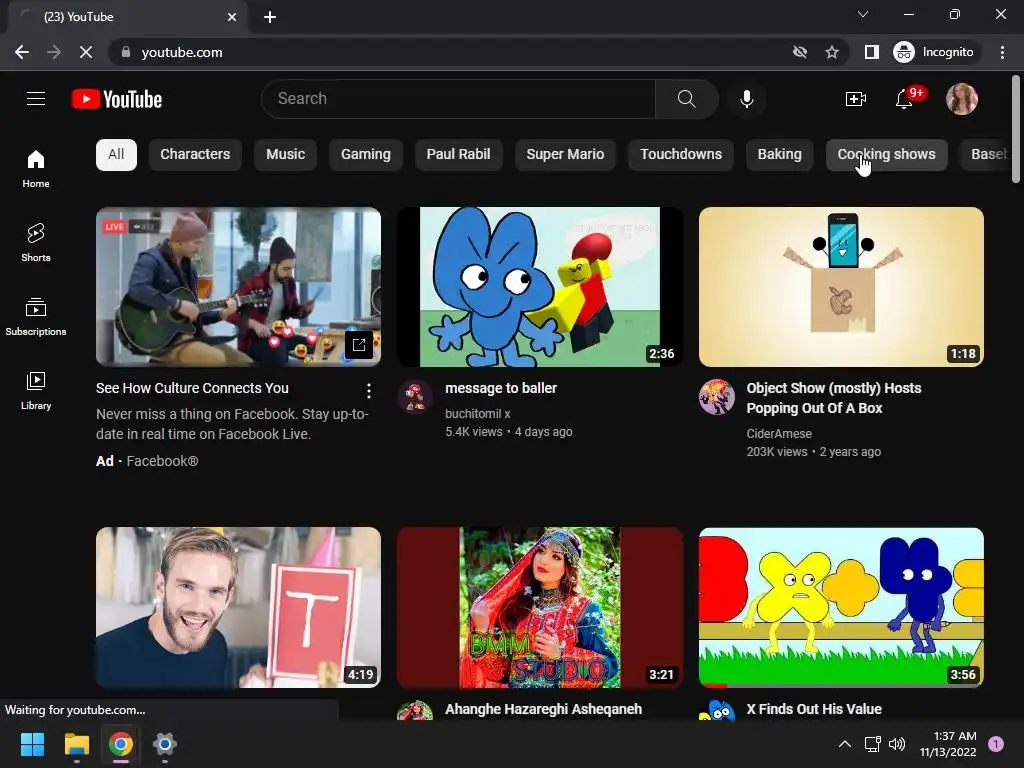The width and height of the screenshot is (1024, 768).
Task: Open buchitomil x channel avatar
Action: pos(415,396)
